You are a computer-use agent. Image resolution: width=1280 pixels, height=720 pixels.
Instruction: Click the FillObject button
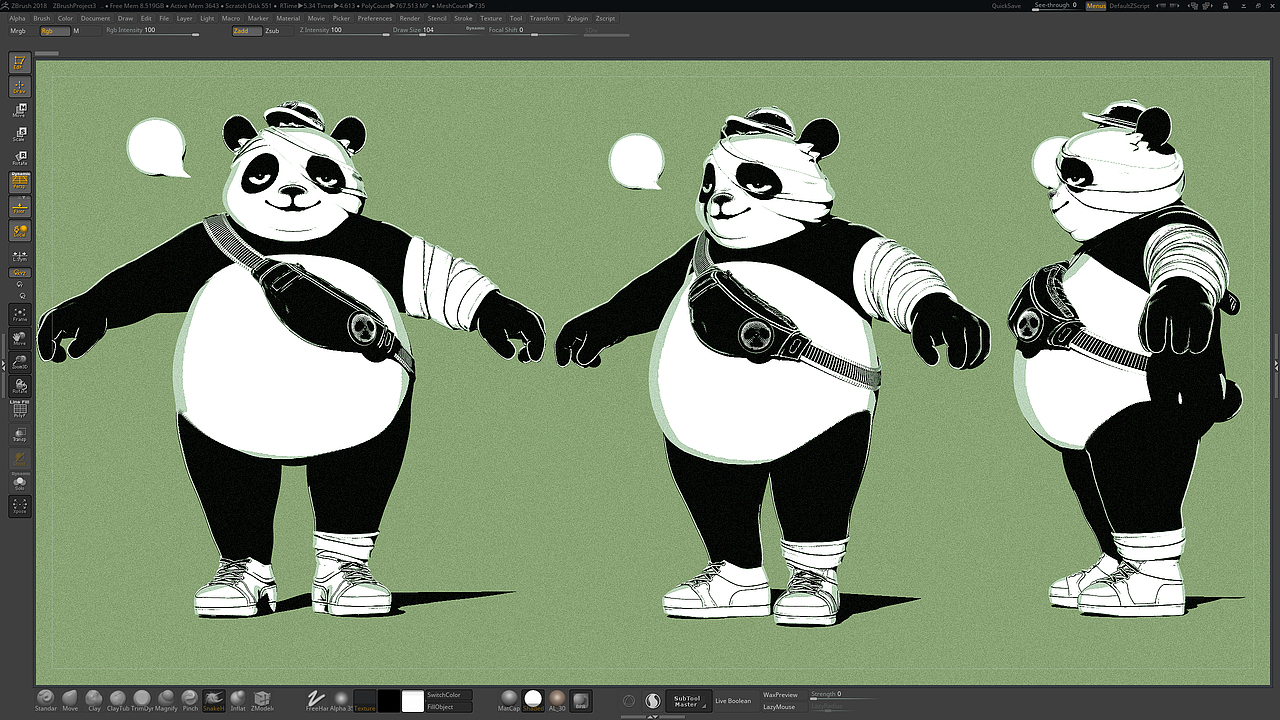449,707
